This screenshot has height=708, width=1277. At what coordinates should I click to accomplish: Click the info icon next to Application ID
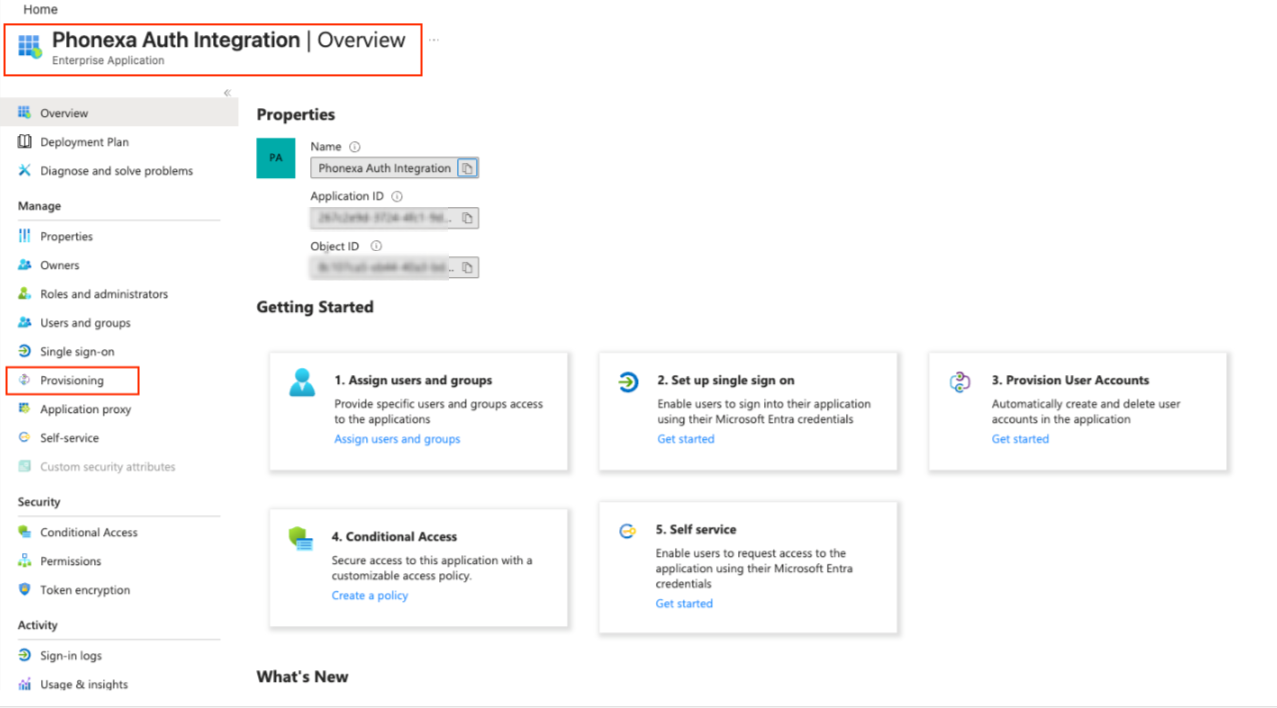(397, 197)
